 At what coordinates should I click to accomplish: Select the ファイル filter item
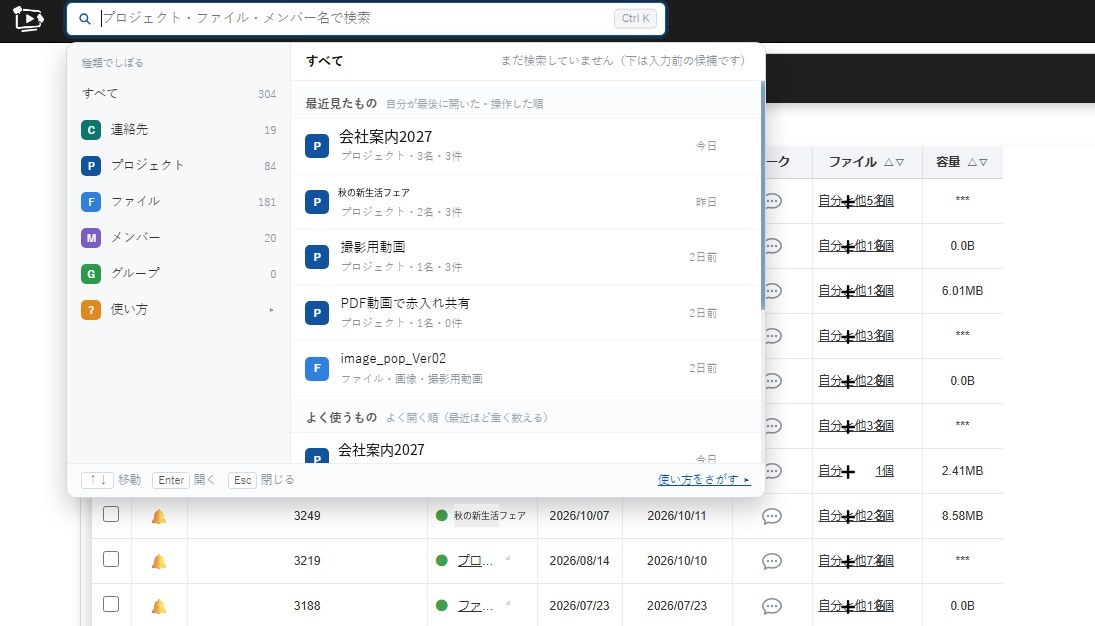179,202
